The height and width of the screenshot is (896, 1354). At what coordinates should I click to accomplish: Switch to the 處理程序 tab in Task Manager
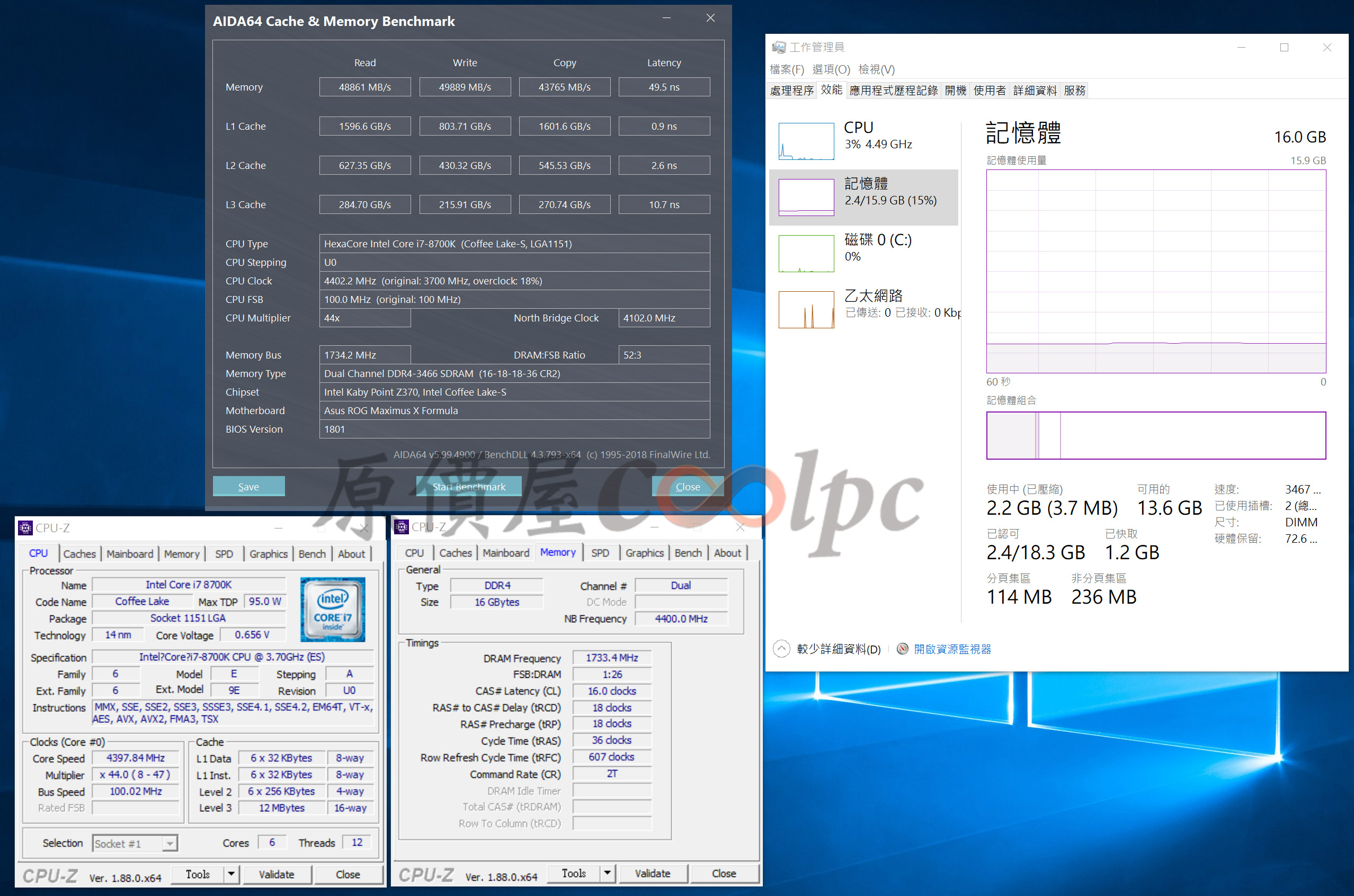tap(791, 90)
